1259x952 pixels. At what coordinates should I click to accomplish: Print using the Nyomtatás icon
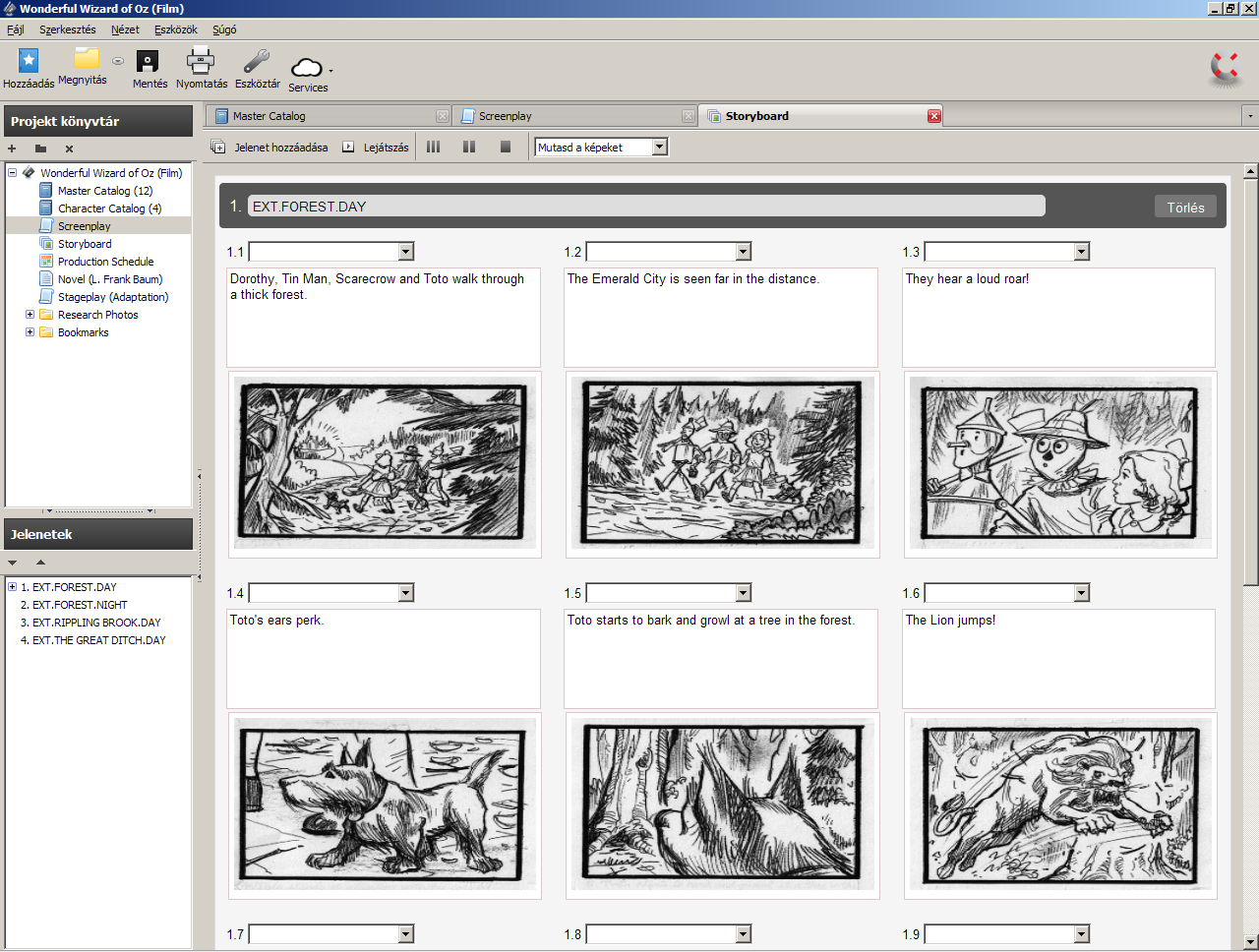201,60
